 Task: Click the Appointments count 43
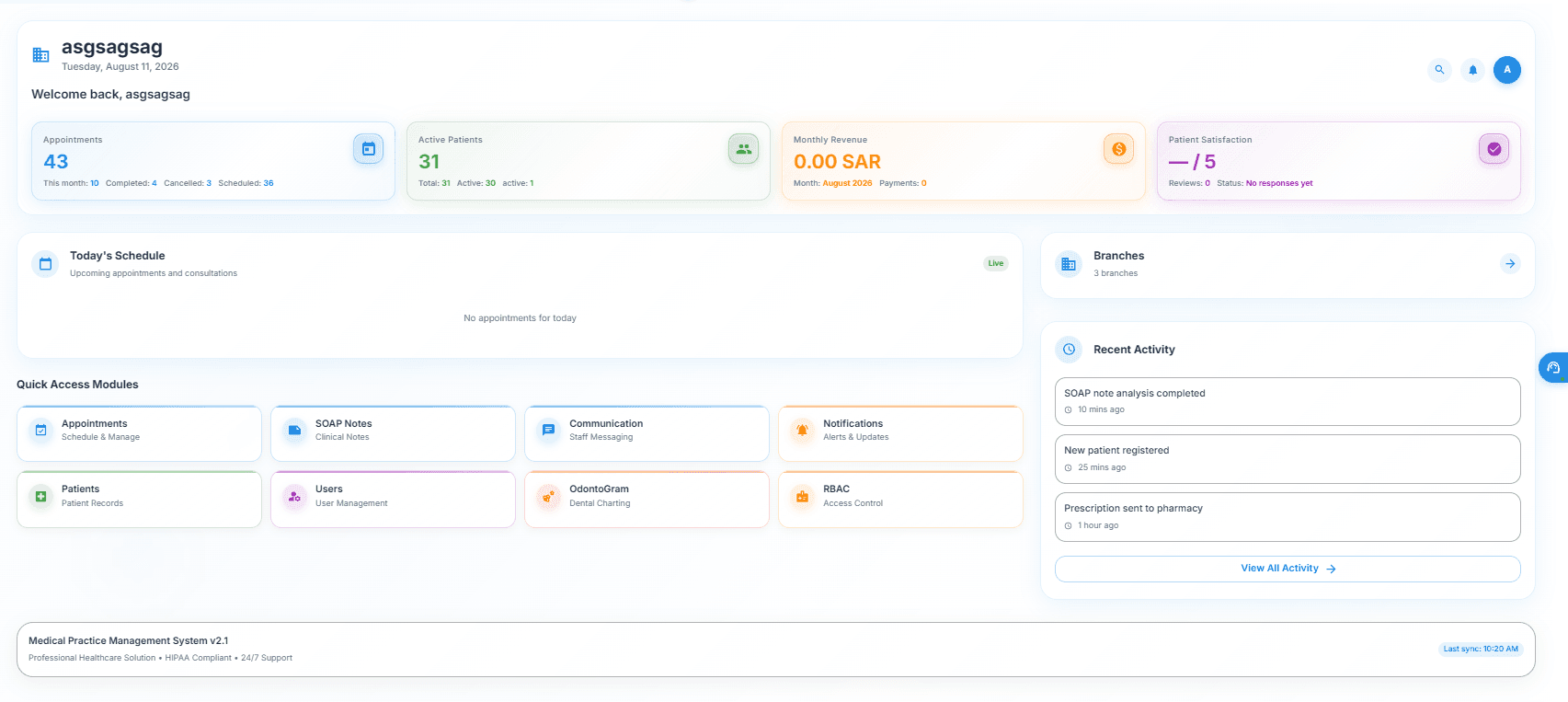click(x=56, y=162)
